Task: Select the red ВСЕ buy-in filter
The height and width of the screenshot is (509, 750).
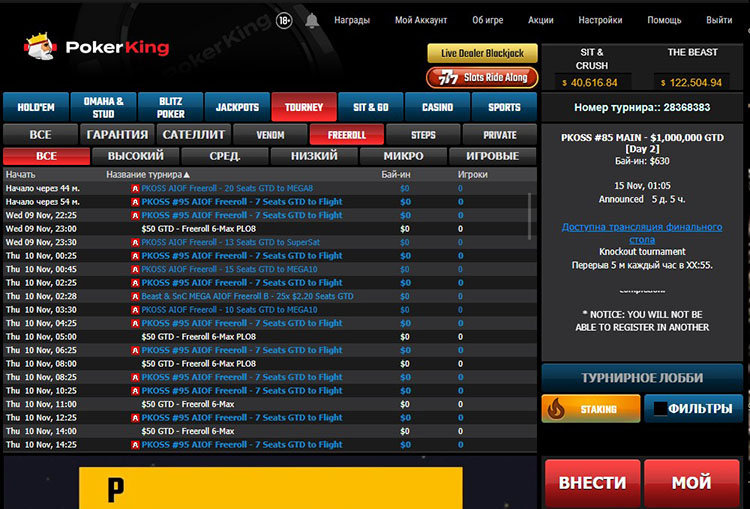Action: click(x=46, y=156)
